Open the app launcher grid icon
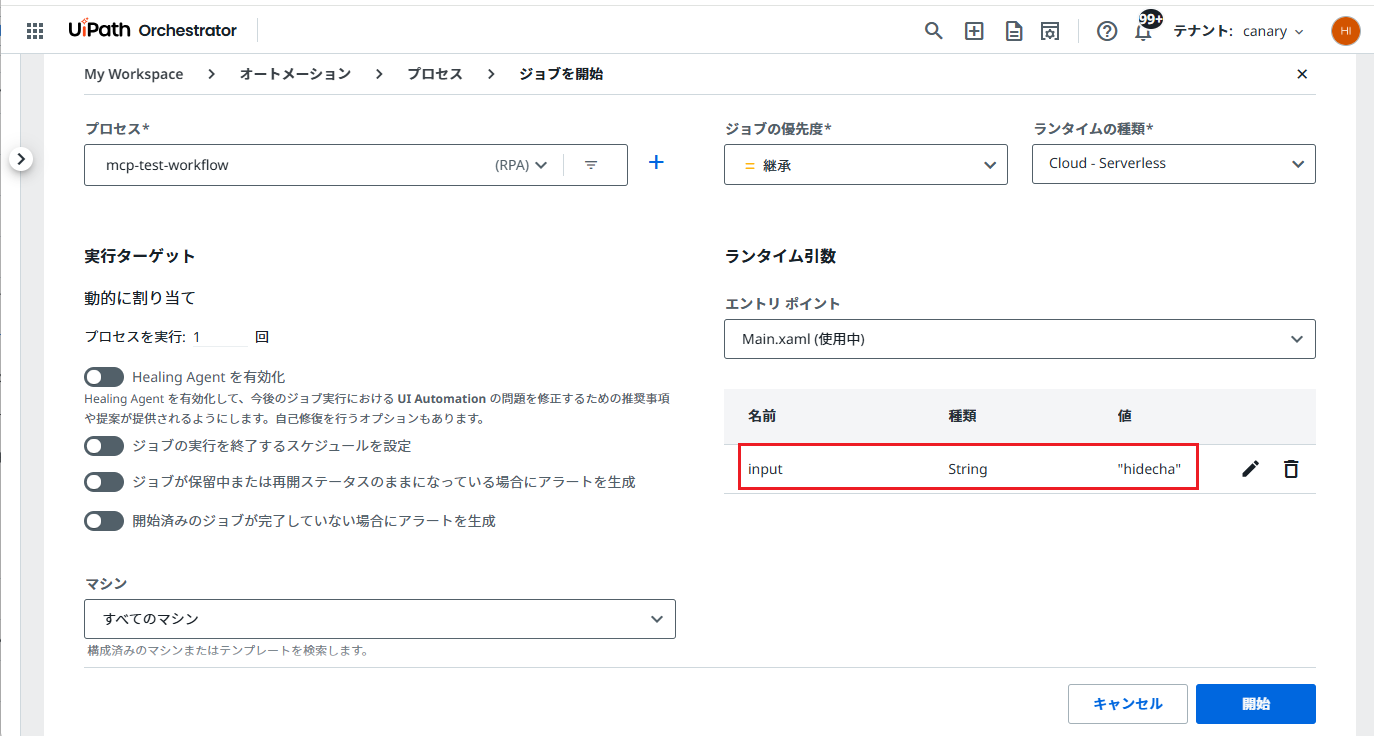This screenshot has width=1374, height=736. point(35,31)
